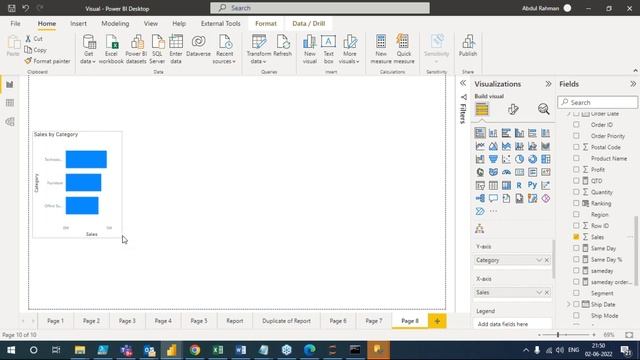Click Format painter
The width and height of the screenshot is (640, 360).
click(x=47, y=61)
